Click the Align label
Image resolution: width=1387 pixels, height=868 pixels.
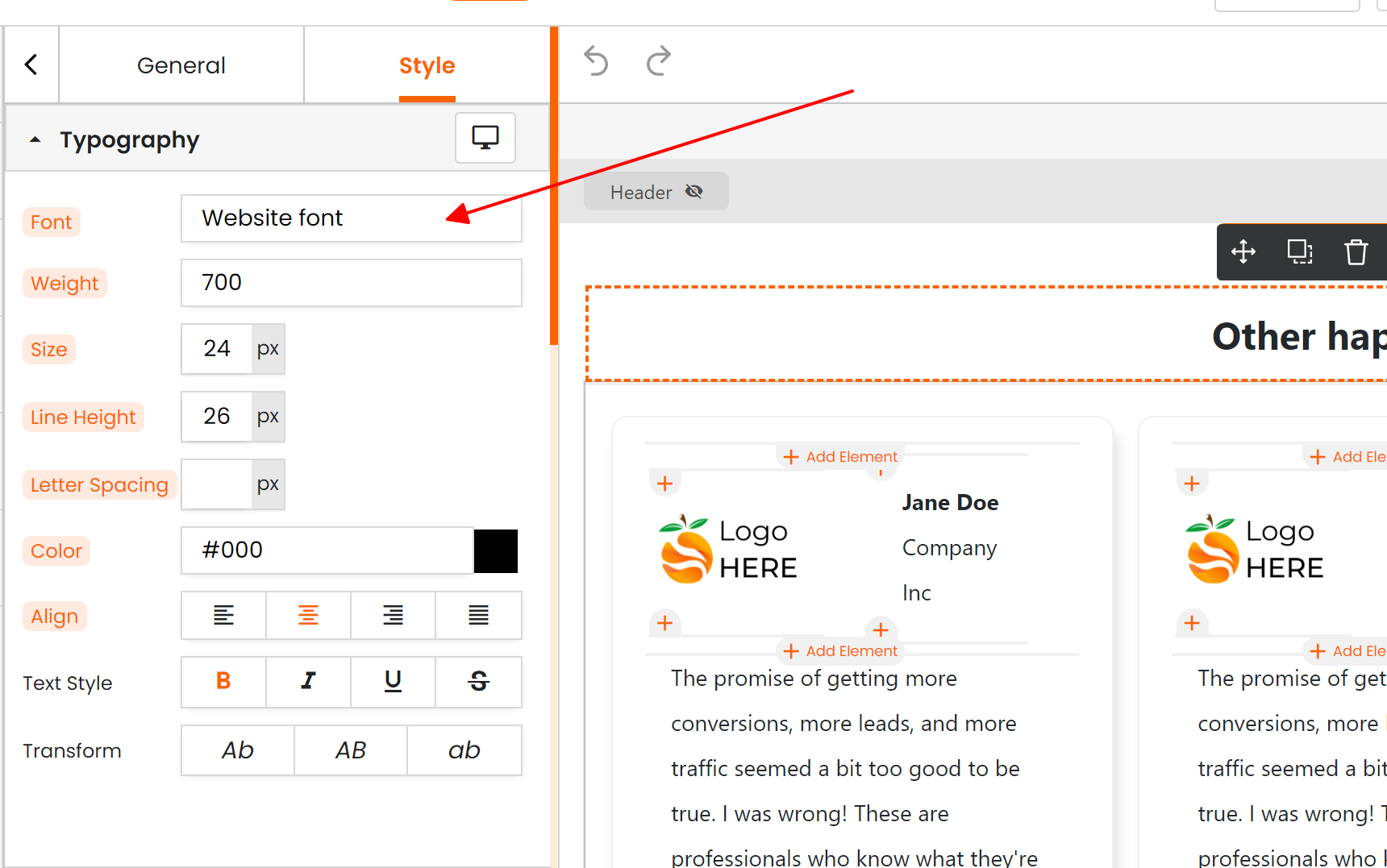point(55,616)
